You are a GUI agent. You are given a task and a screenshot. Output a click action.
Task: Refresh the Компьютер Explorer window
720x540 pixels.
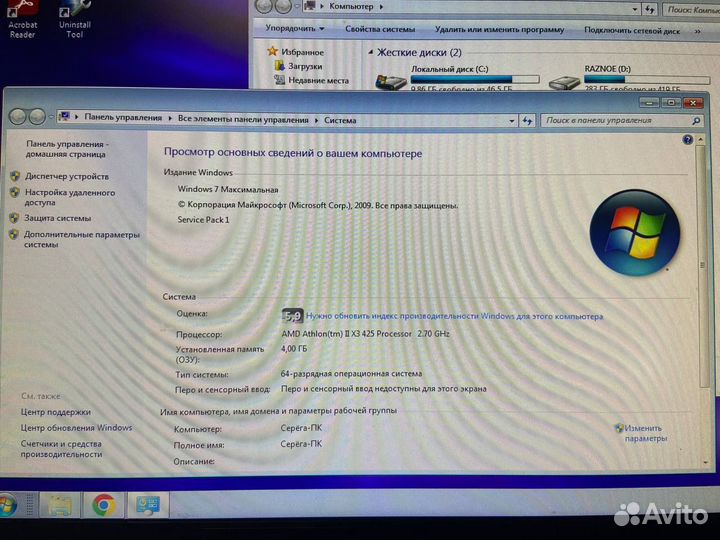click(650, 9)
